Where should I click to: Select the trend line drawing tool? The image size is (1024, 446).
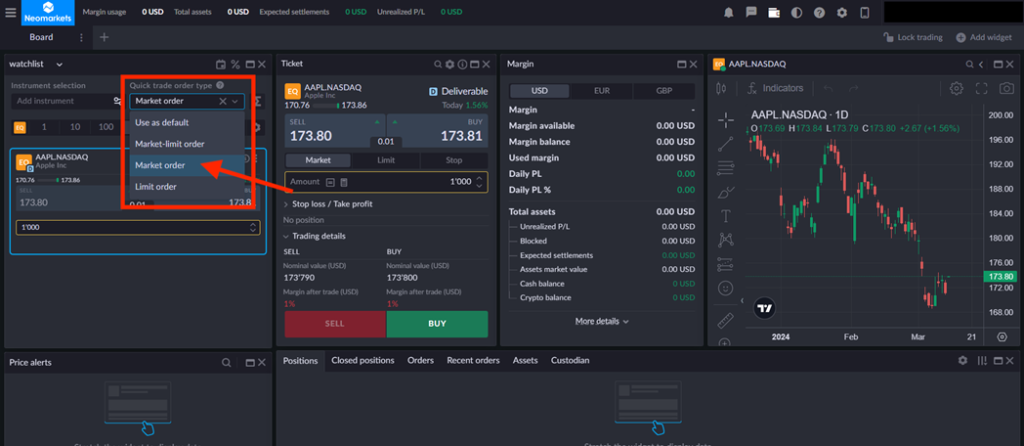[726, 143]
